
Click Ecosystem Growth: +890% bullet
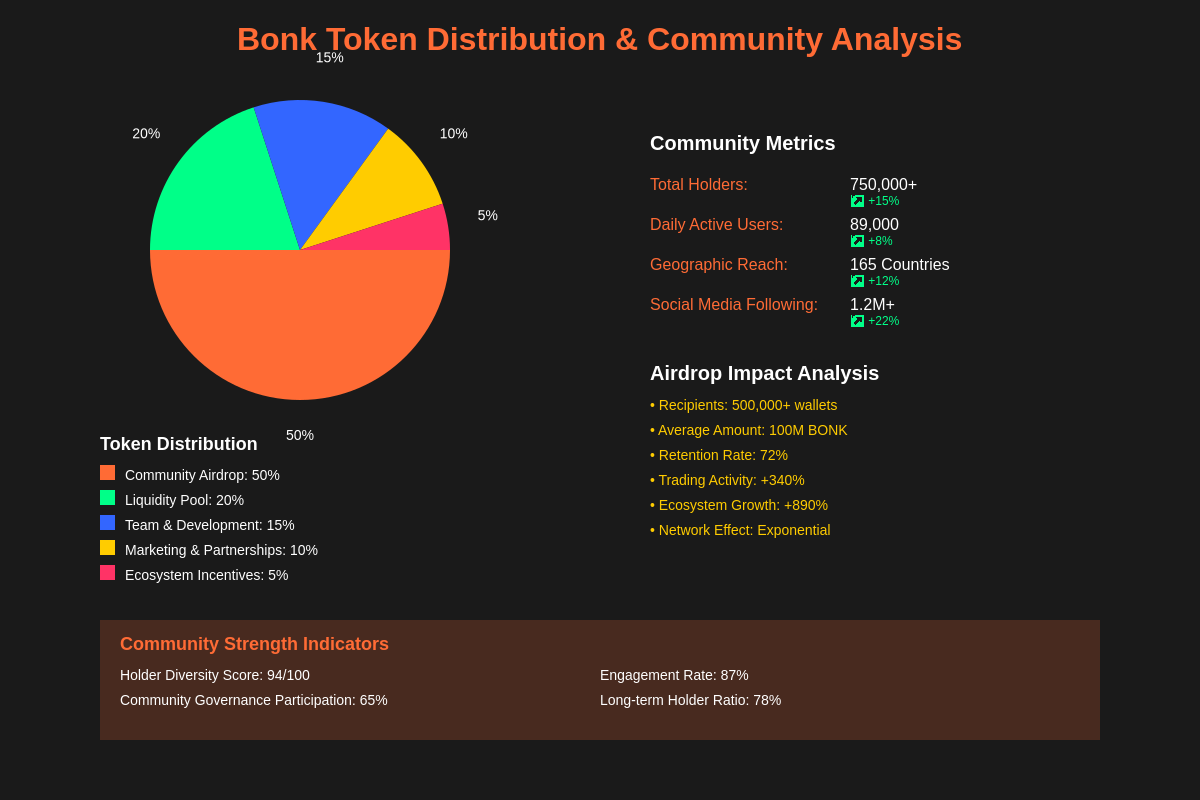739,505
